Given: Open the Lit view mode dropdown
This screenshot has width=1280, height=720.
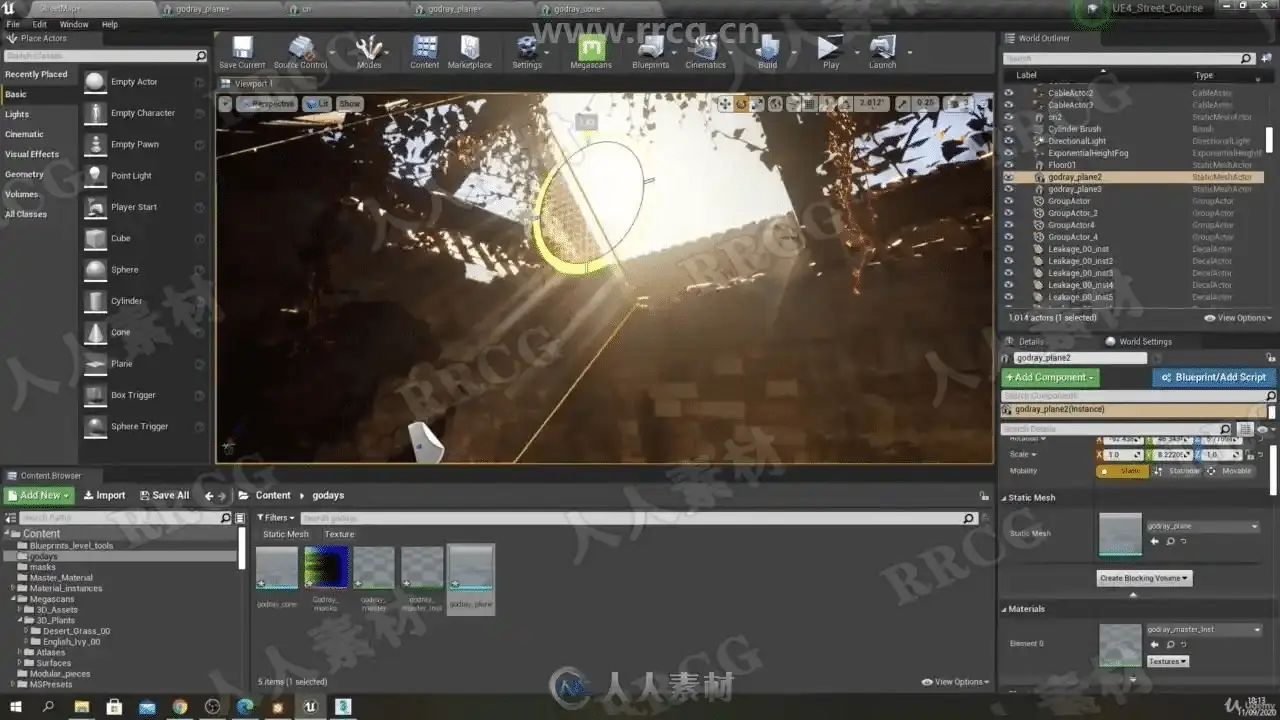Looking at the screenshot, I should 317,104.
